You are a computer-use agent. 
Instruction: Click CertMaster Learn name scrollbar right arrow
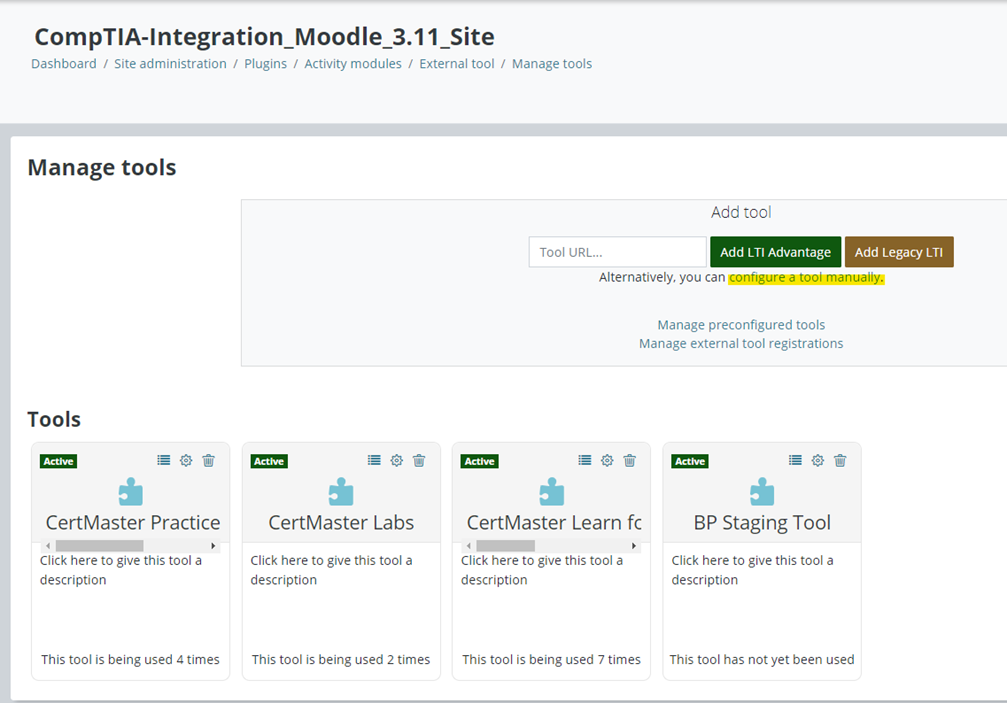tap(634, 546)
